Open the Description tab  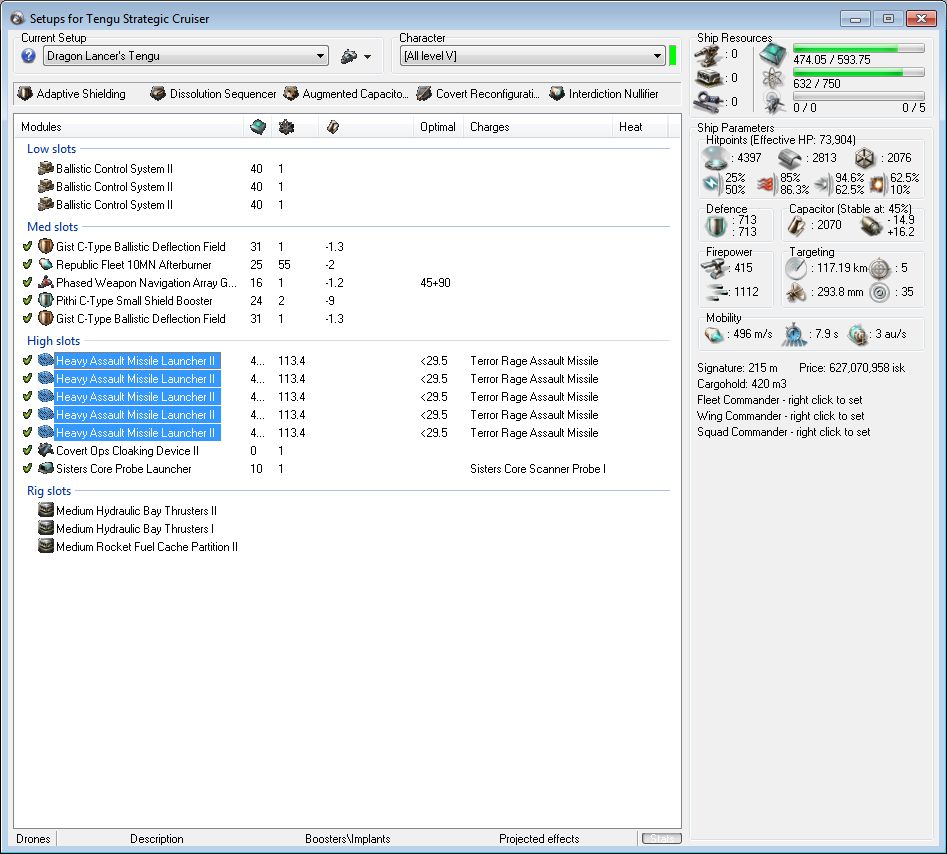point(156,839)
